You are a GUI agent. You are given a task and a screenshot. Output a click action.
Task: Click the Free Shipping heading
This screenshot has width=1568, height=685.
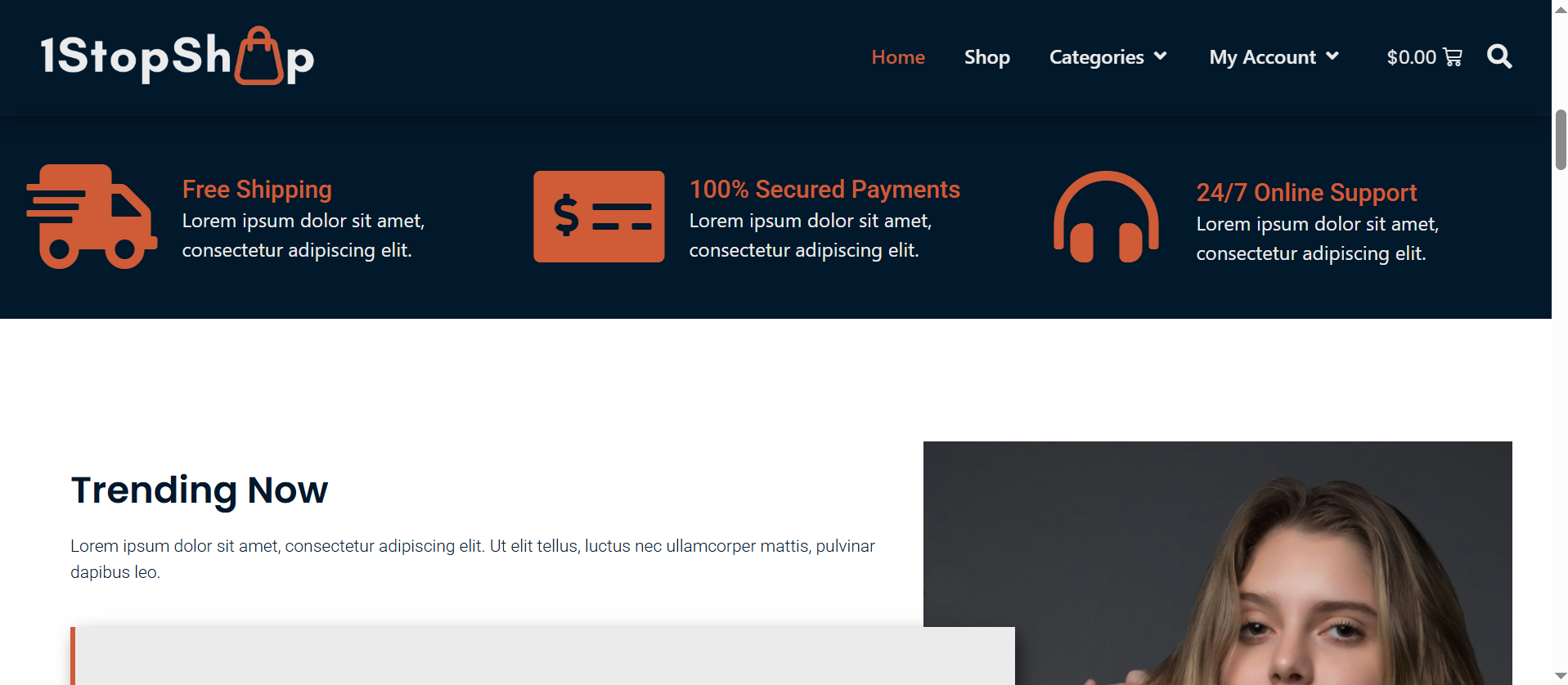click(257, 190)
